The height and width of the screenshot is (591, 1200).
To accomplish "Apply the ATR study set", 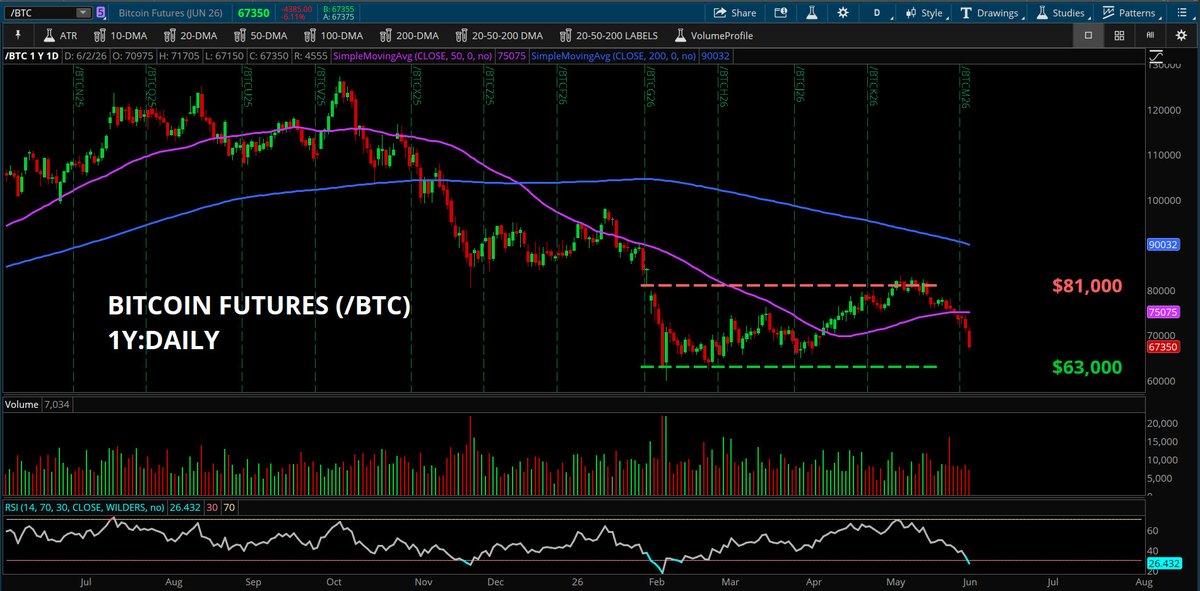I will point(61,35).
